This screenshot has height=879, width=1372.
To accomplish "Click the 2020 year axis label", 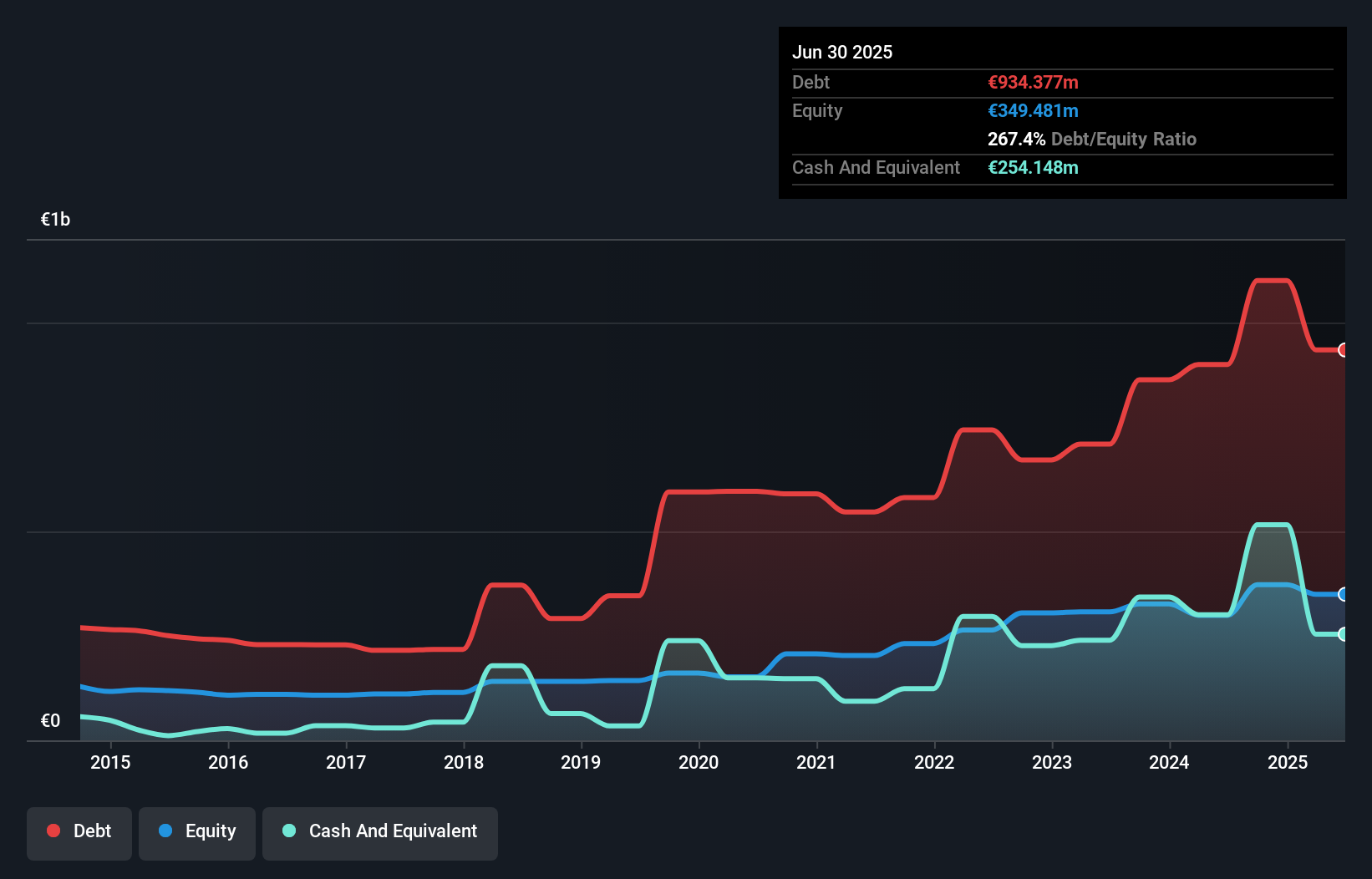I will pos(699,762).
